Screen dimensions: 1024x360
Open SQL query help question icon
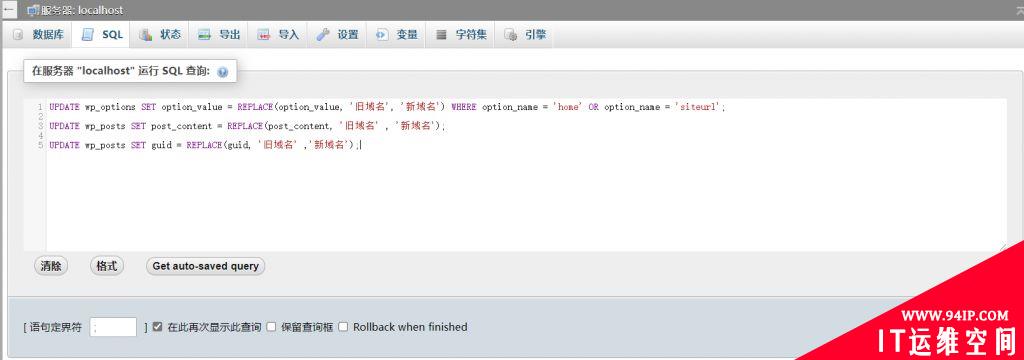(222, 72)
